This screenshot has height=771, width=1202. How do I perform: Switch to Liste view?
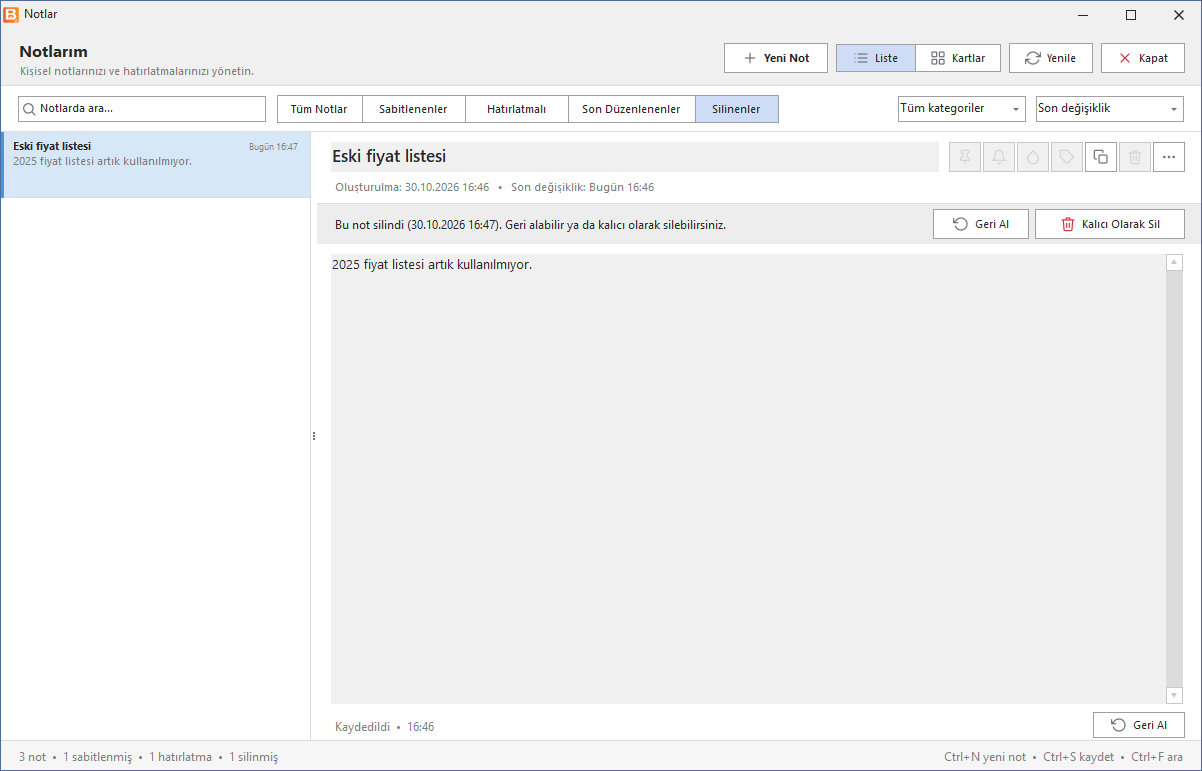click(x=876, y=58)
